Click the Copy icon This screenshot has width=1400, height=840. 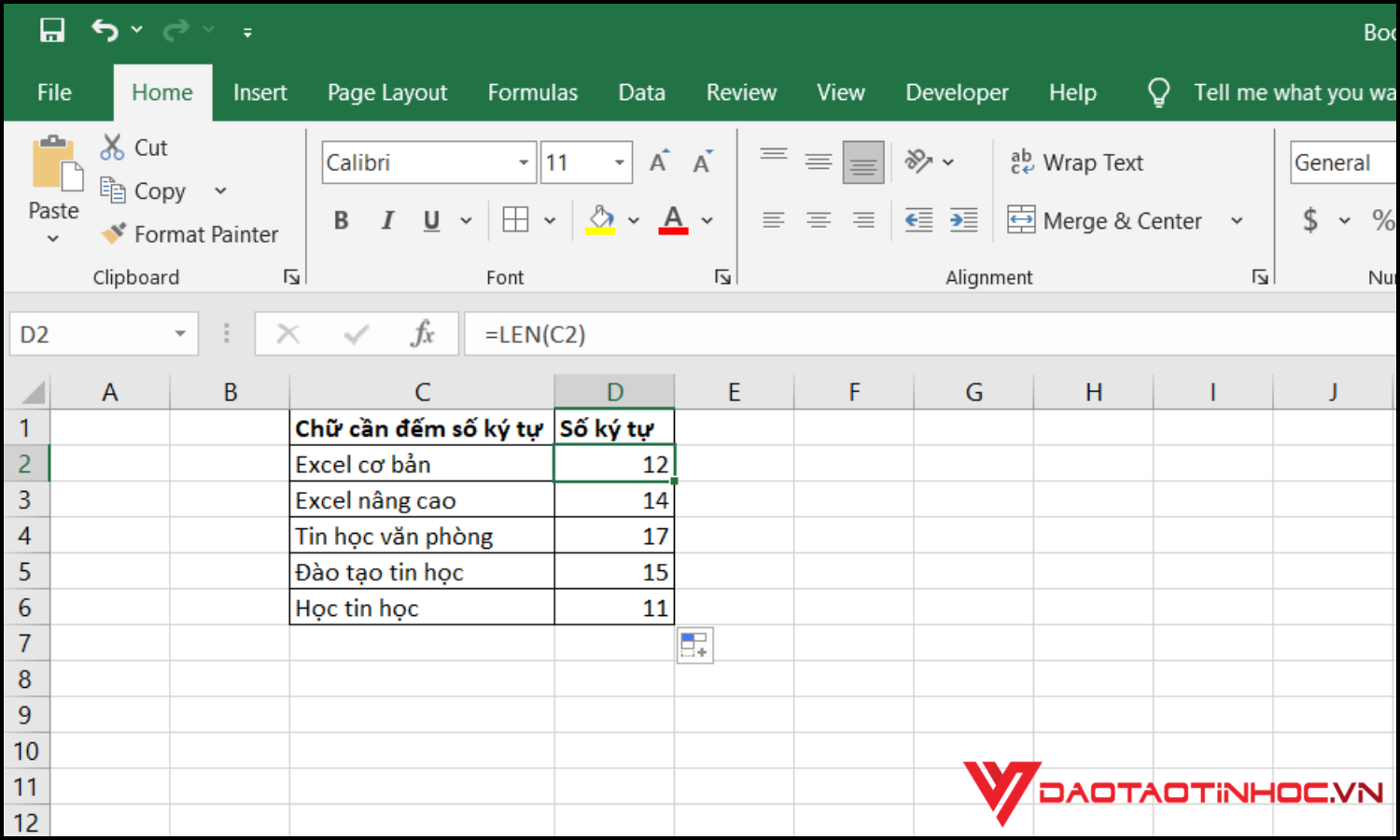click(x=114, y=190)
